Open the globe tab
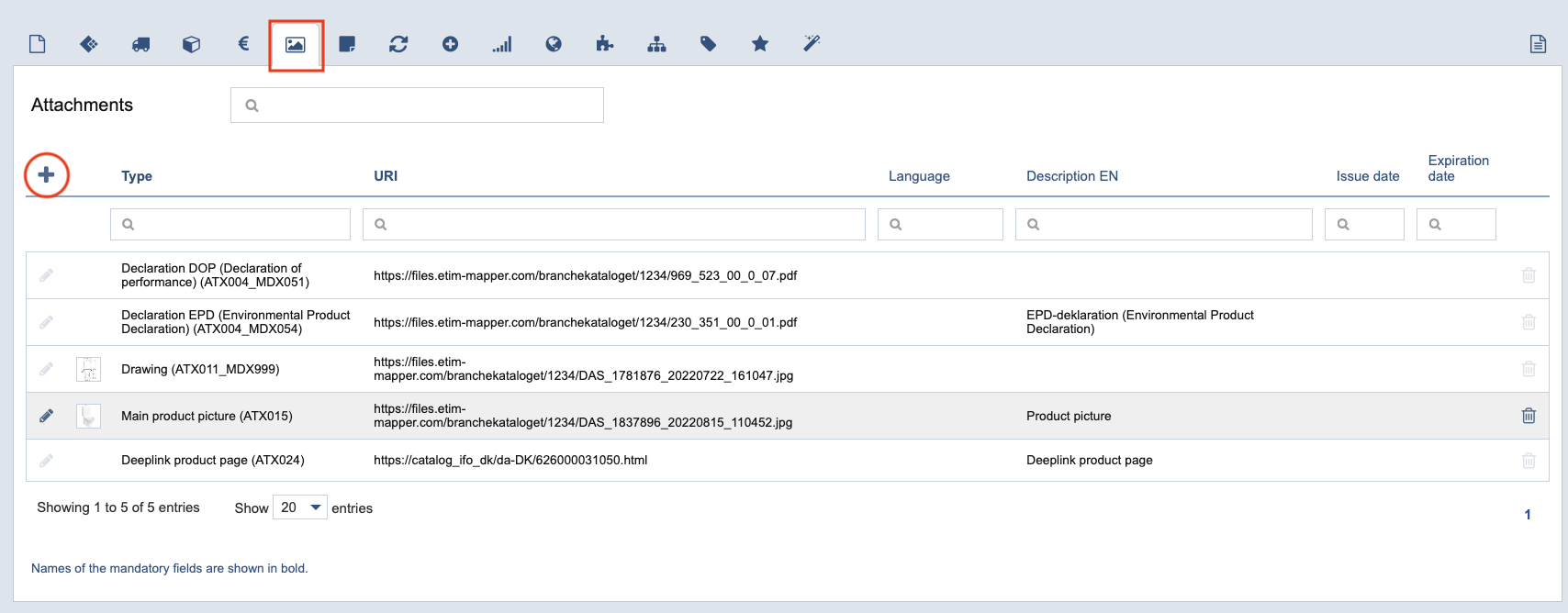This screenshot has height=613, width=1568. coord(554,44)
